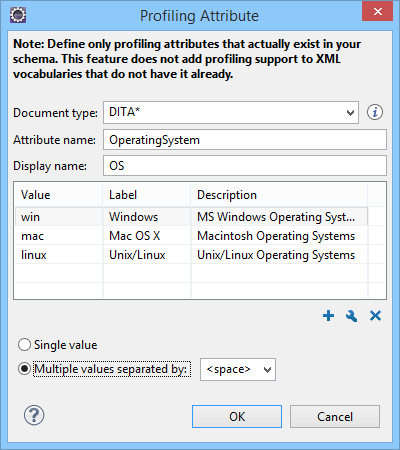400x450 pixels.
Task: Click the blue X delete value icon
Action: (x=375, y=316)
